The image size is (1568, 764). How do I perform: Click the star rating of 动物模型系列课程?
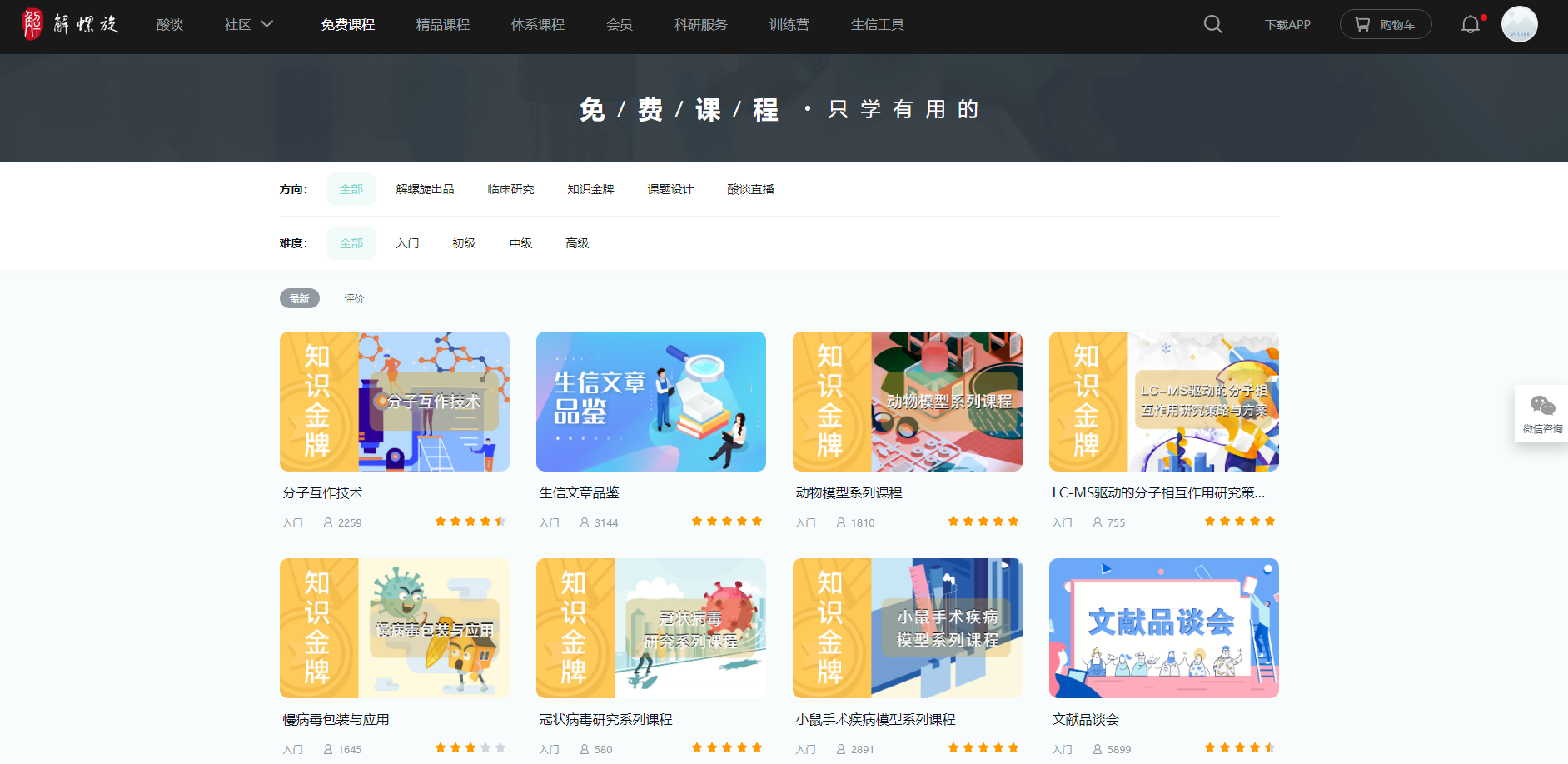(x=983, y=522)
